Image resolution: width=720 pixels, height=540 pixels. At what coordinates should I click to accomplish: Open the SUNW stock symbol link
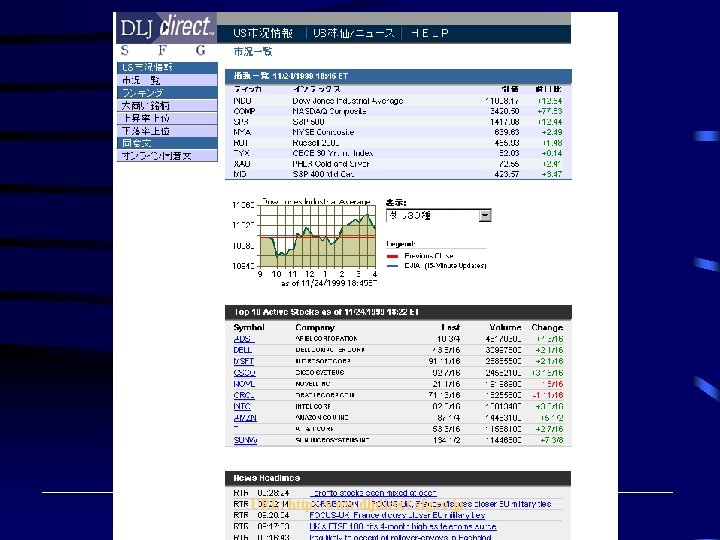(x=245, y=440)
